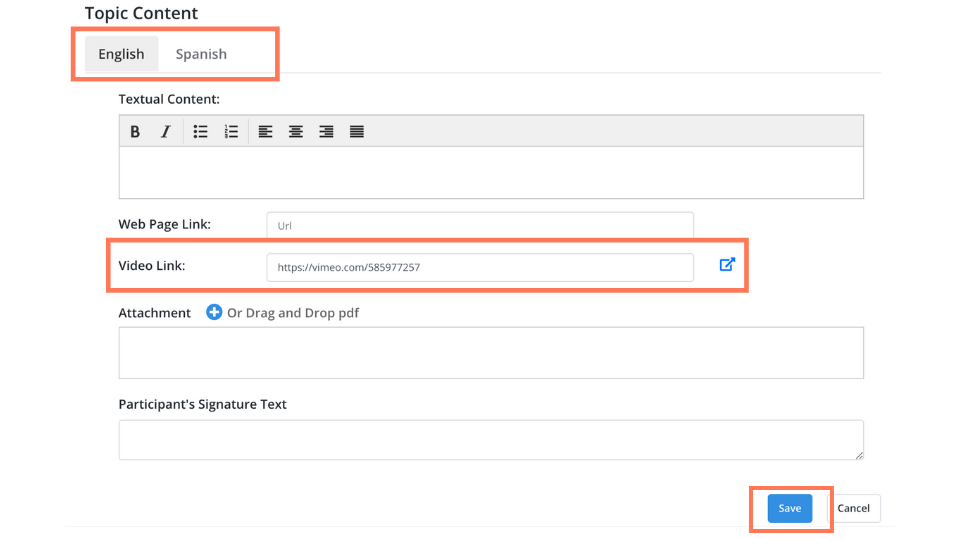
Task: Insert a numbered list
Action: [x=231, y=132]
